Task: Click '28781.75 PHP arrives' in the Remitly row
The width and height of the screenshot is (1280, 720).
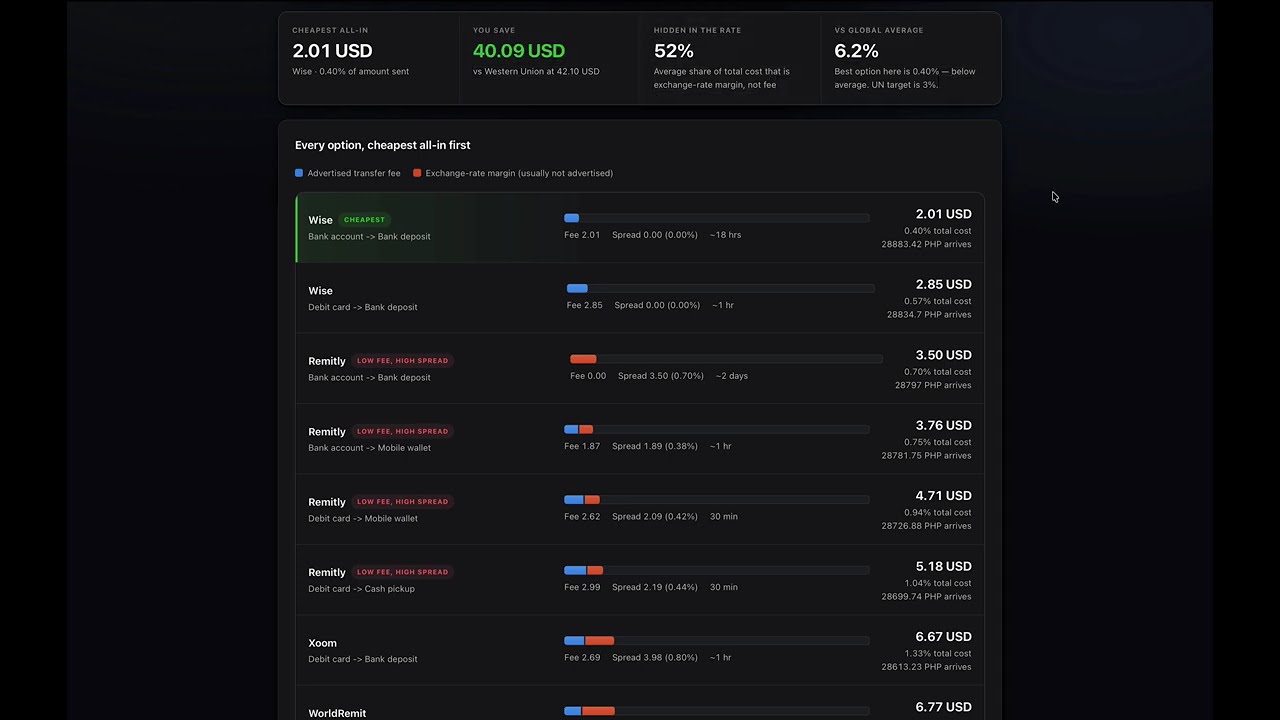Action: pos(926,456)
